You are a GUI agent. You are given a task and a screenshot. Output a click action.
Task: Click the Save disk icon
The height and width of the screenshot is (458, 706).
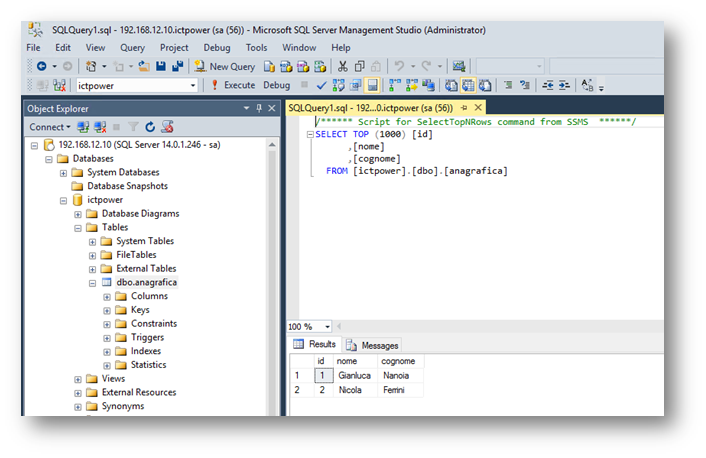(161, 67)
